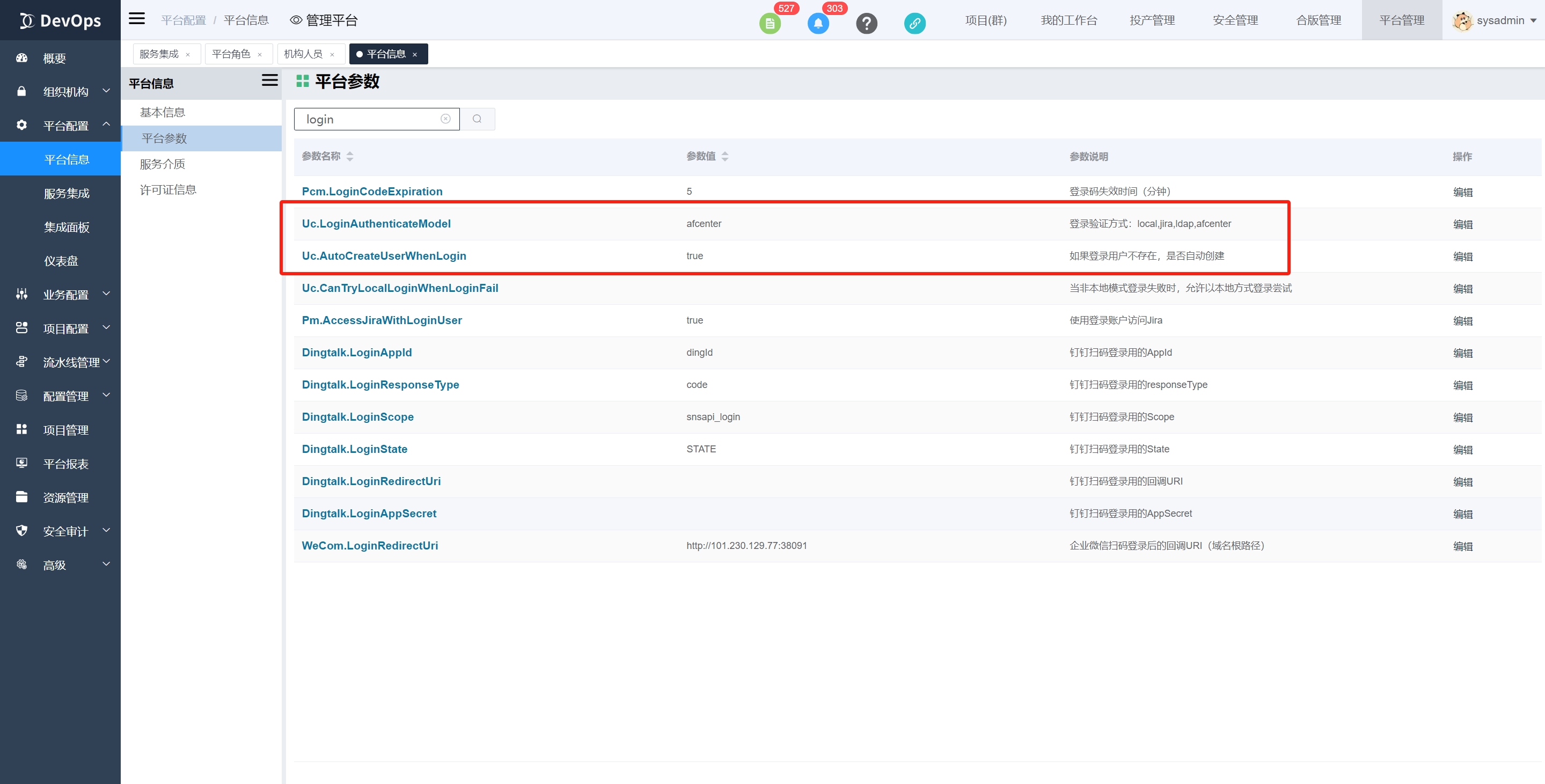Click the green document icon with 527 badge

770,24
